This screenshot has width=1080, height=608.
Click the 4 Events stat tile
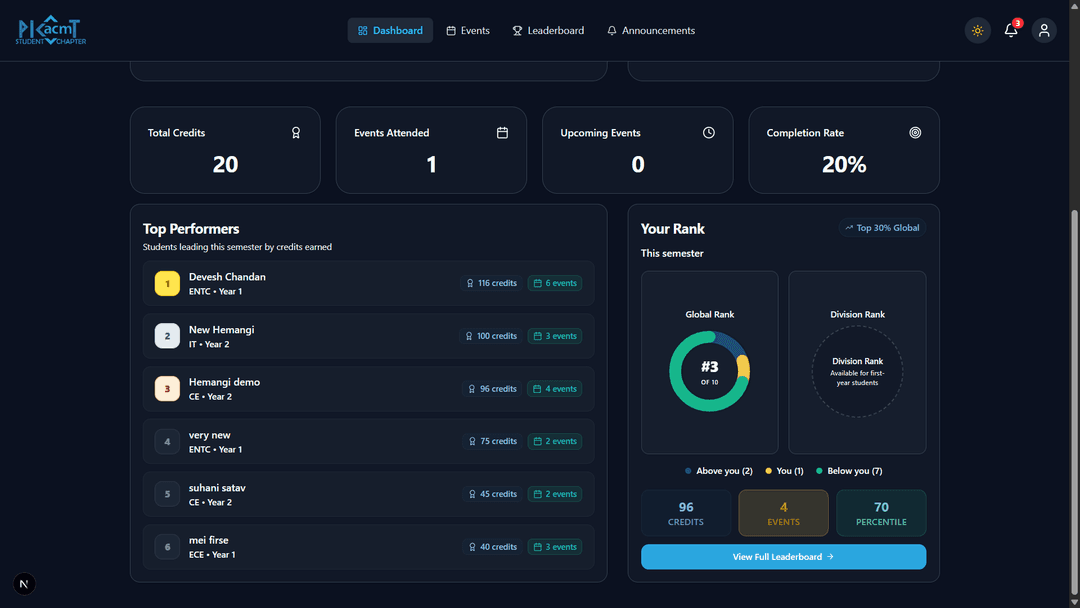(783, 513)
